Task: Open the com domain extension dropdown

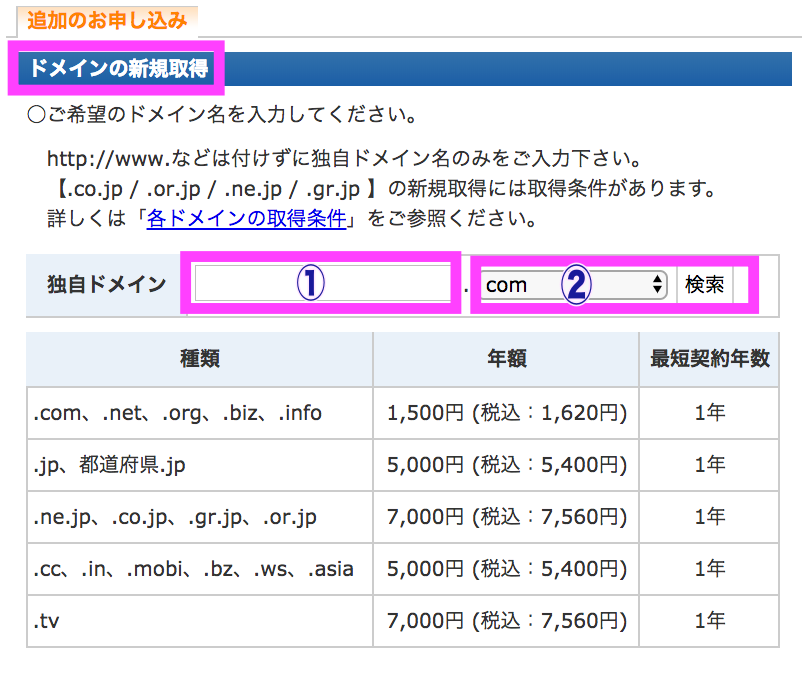Action: 574,284
